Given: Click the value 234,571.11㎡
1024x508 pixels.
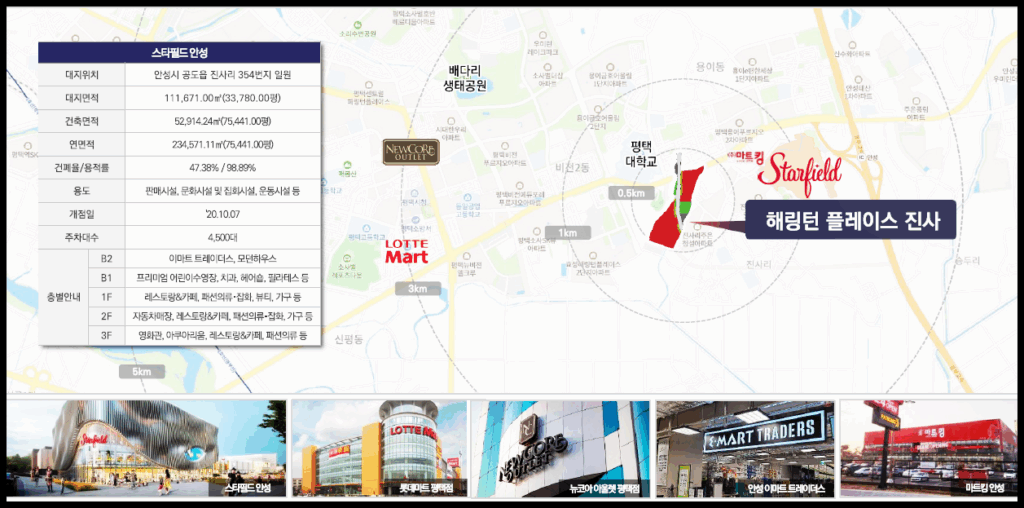Looking at the screenshot, I should pyautogui.click(x=197, y=144).
